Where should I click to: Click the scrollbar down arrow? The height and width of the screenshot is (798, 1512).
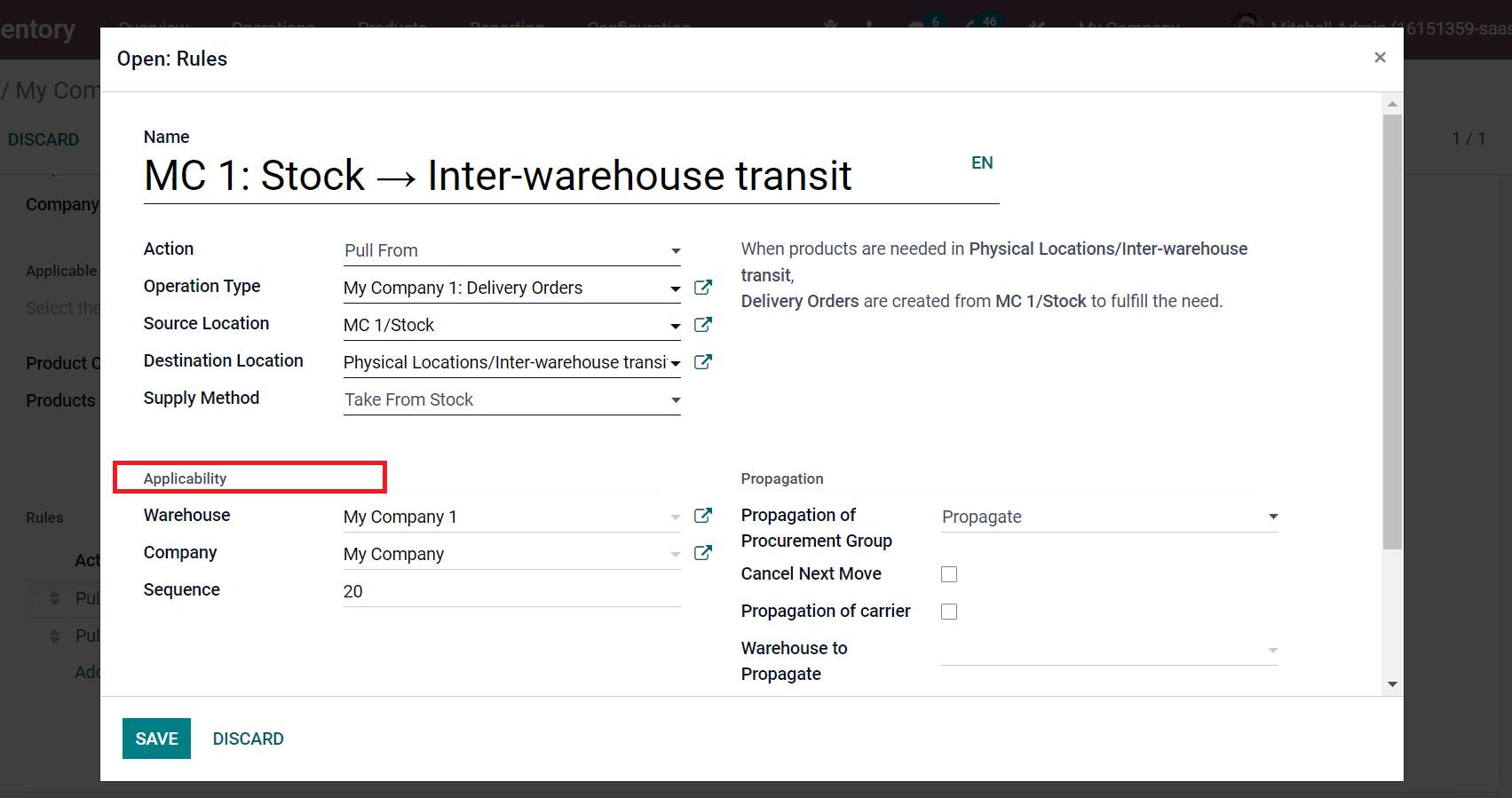coord(1392,684)
